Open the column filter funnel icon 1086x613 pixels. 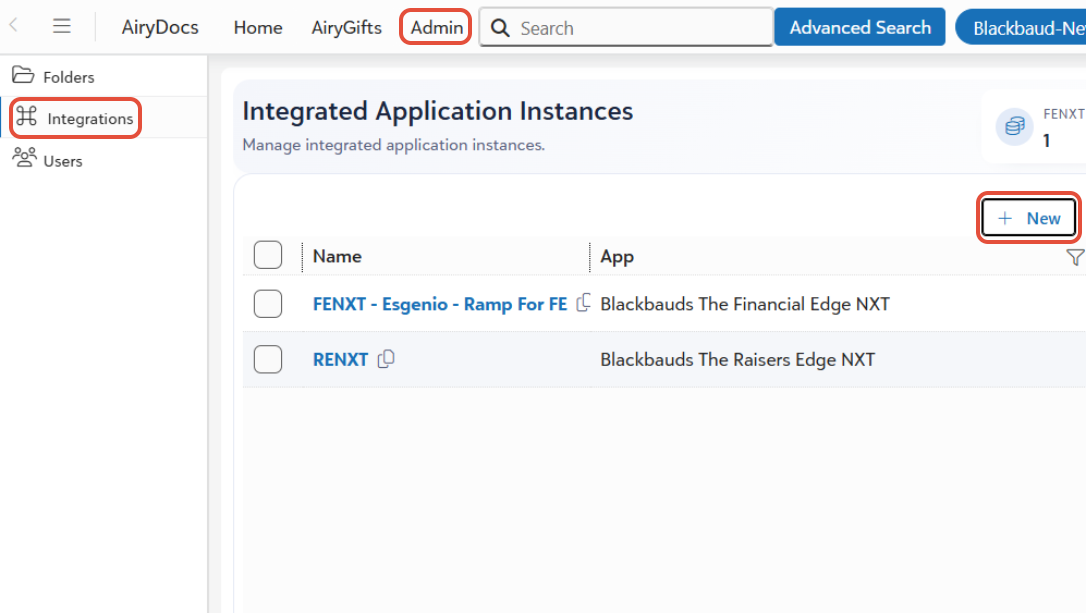(x=1075, y=257)
